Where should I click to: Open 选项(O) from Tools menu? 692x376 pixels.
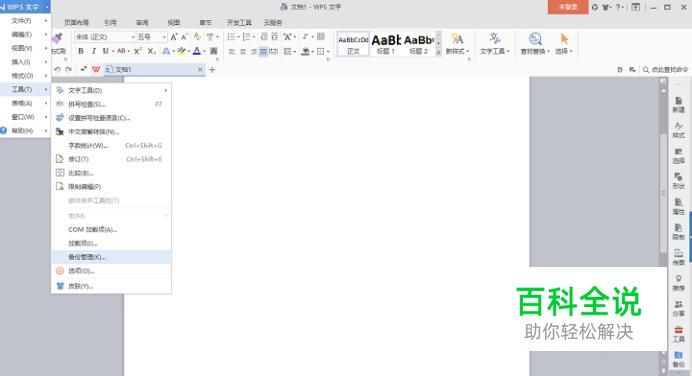(x=111, y=271)
